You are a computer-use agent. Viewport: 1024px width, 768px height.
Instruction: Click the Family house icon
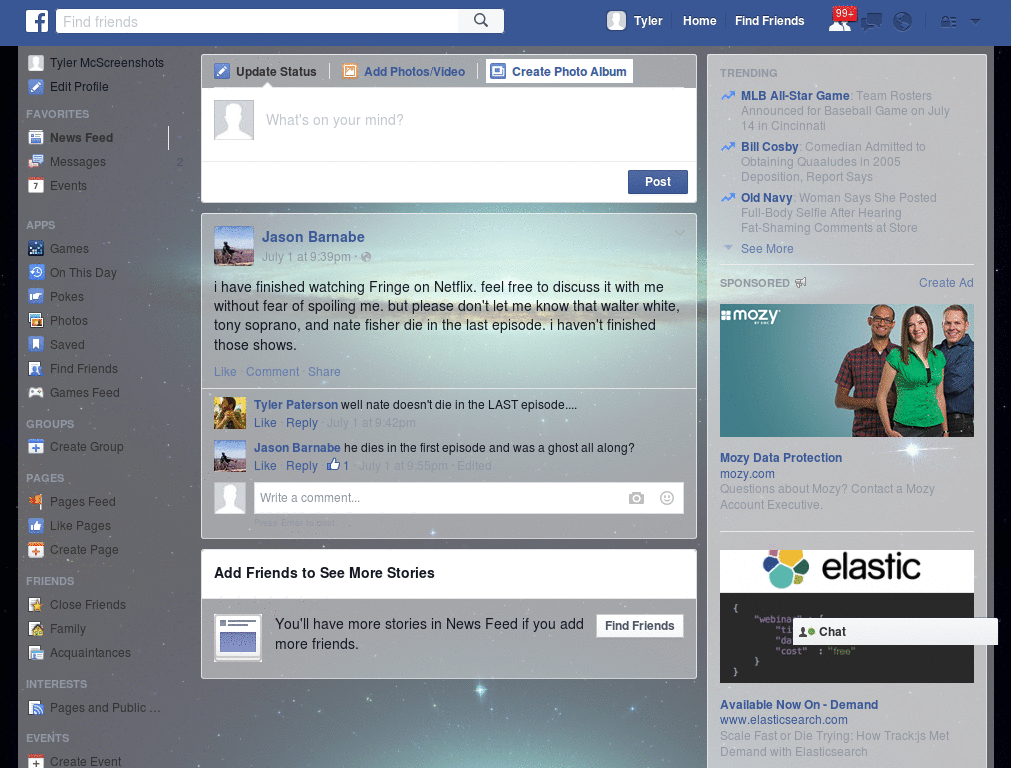36,629
